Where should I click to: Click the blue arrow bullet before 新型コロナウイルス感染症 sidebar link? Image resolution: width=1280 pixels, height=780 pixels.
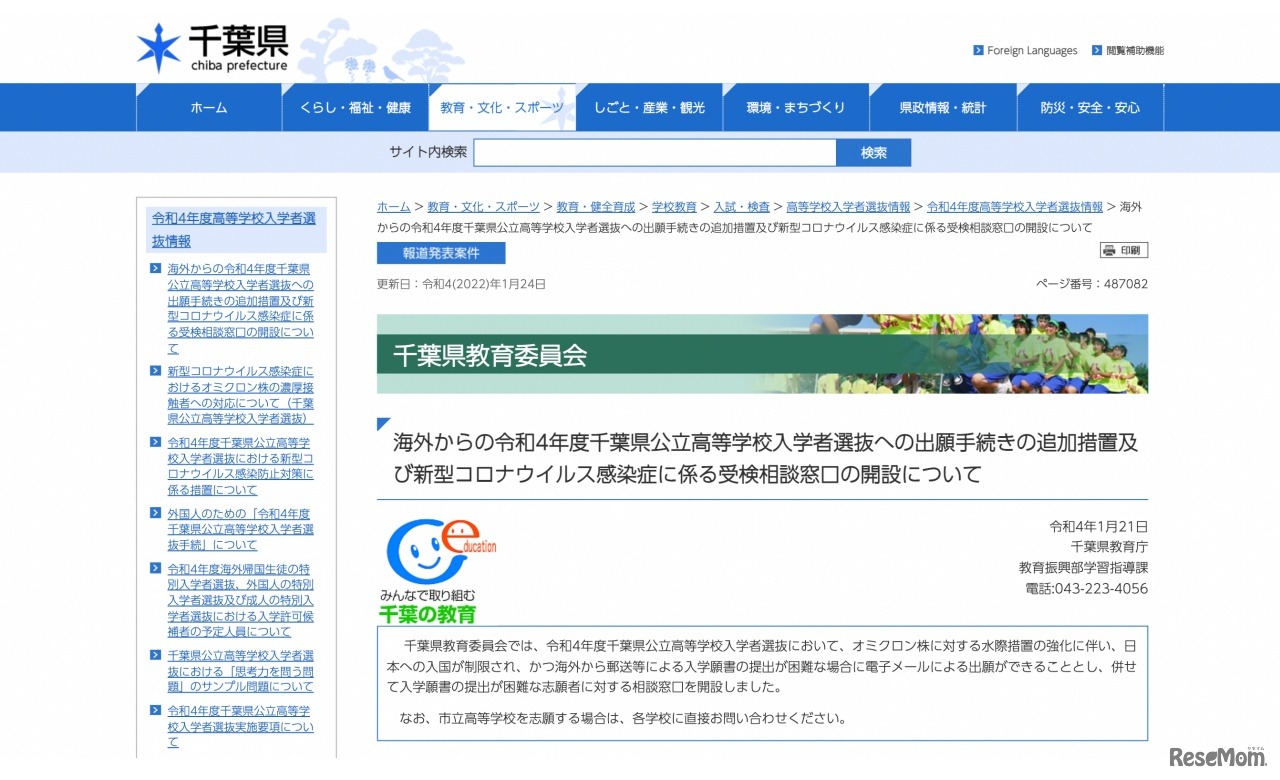coord(155,370)
